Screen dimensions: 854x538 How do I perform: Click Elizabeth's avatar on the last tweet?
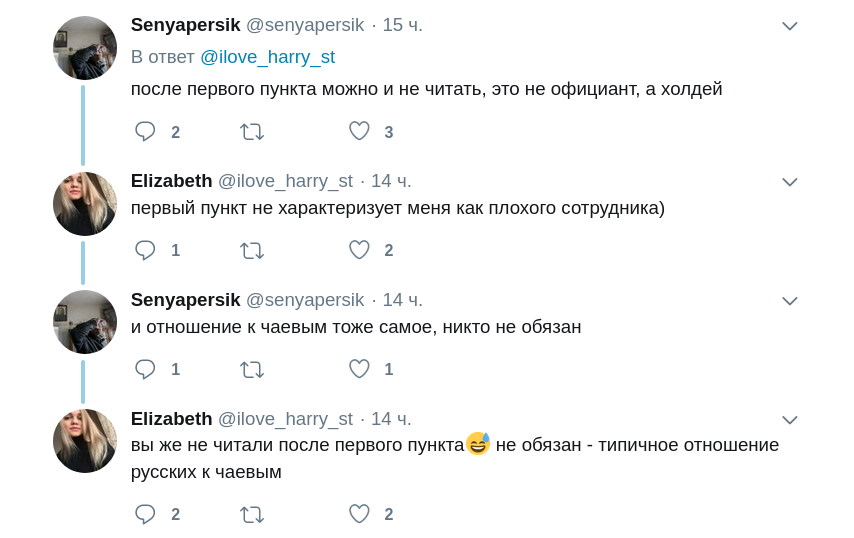(x=85, y=441)
